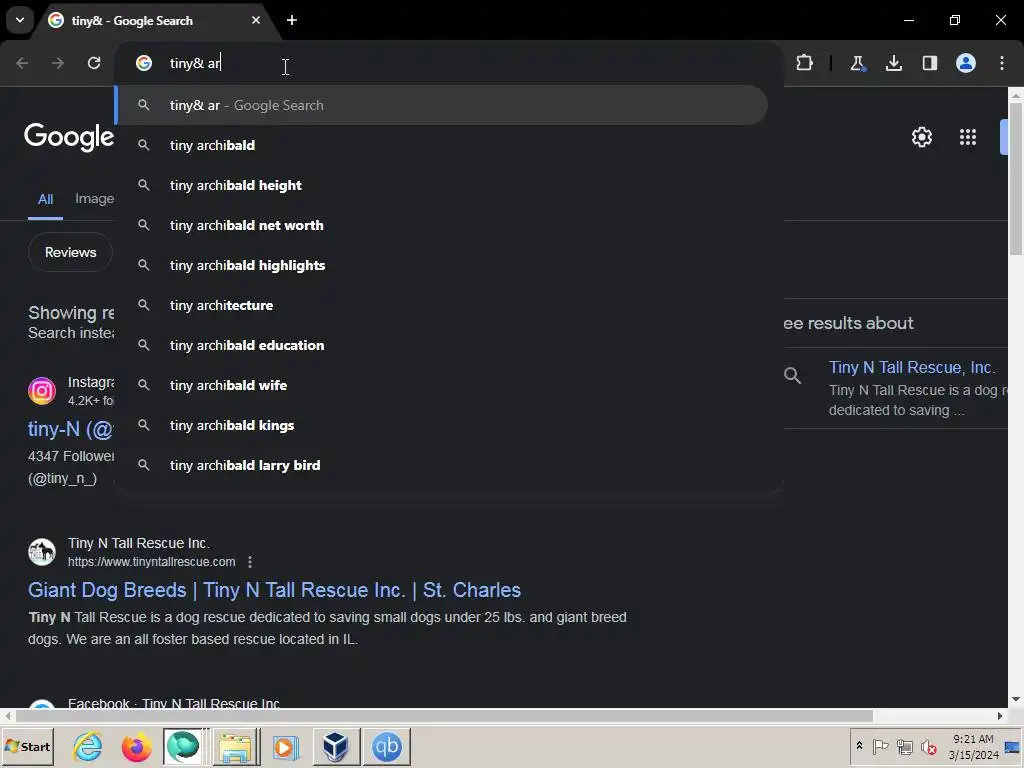This screenshot has width=1024, height=768.
Task: Reload the page with the refresh icon
Action: point(94,63)
